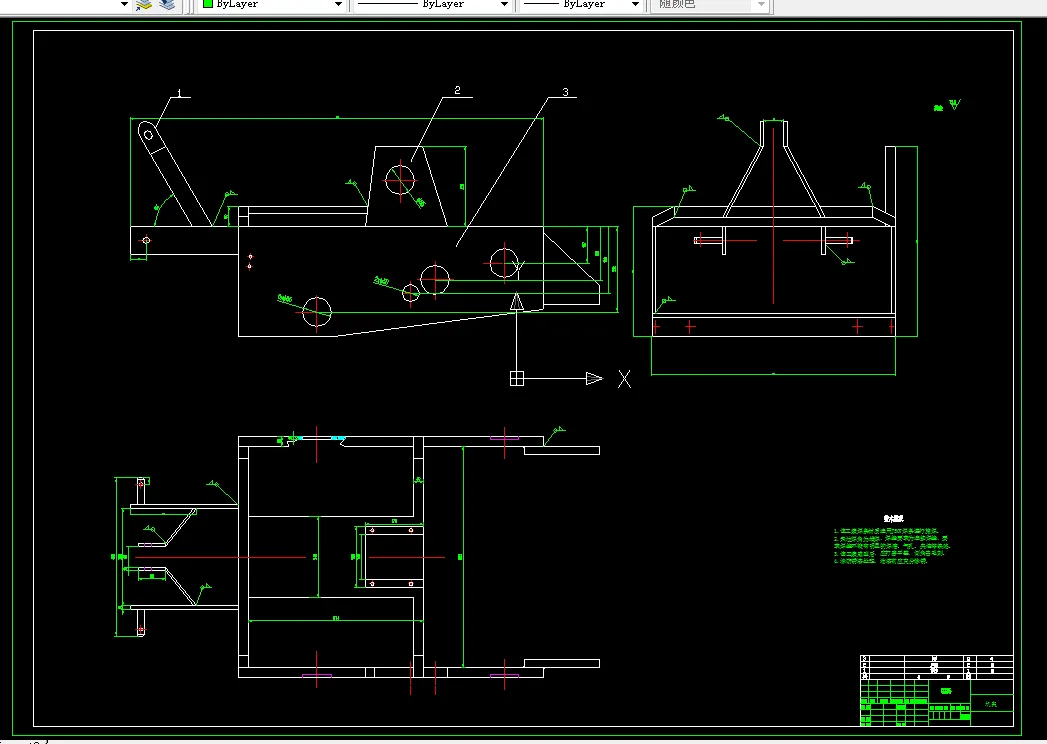The width and height of the screenshot is (1047, 744).
Task: Click the X axis label of UCS icon
Action: pos(624,379)
